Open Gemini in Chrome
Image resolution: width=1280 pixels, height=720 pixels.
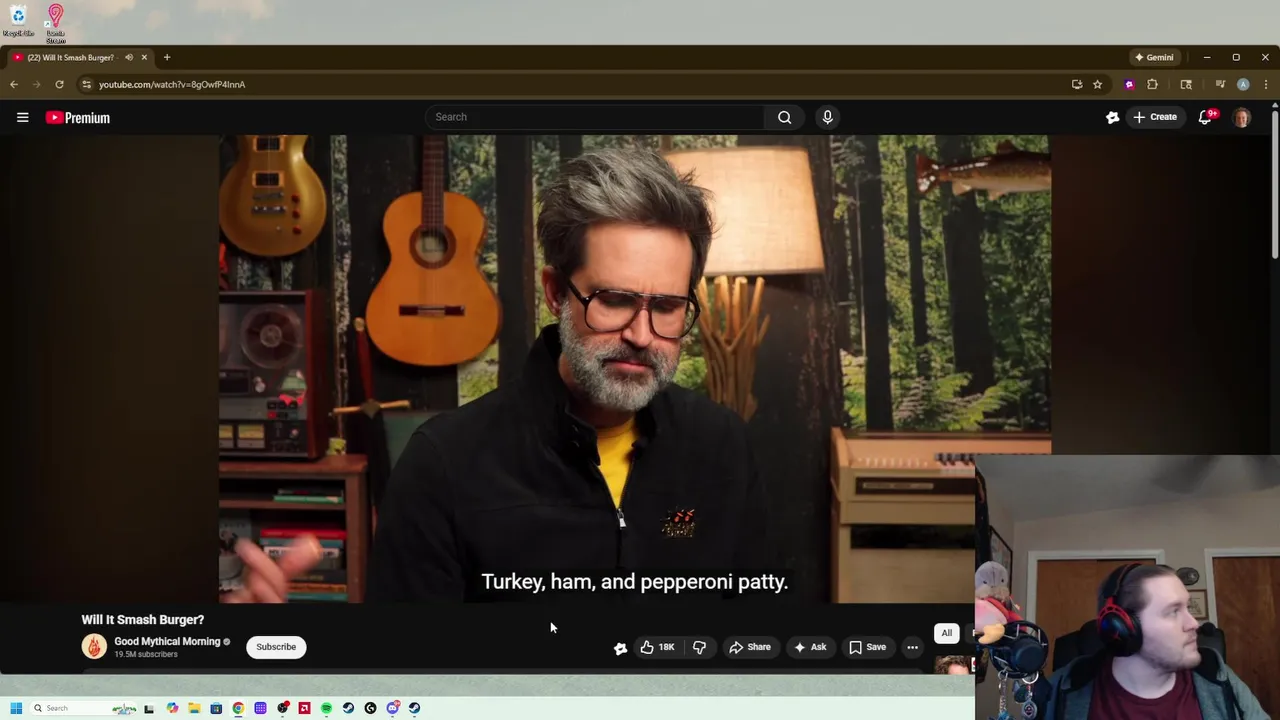pos(1154,57)
